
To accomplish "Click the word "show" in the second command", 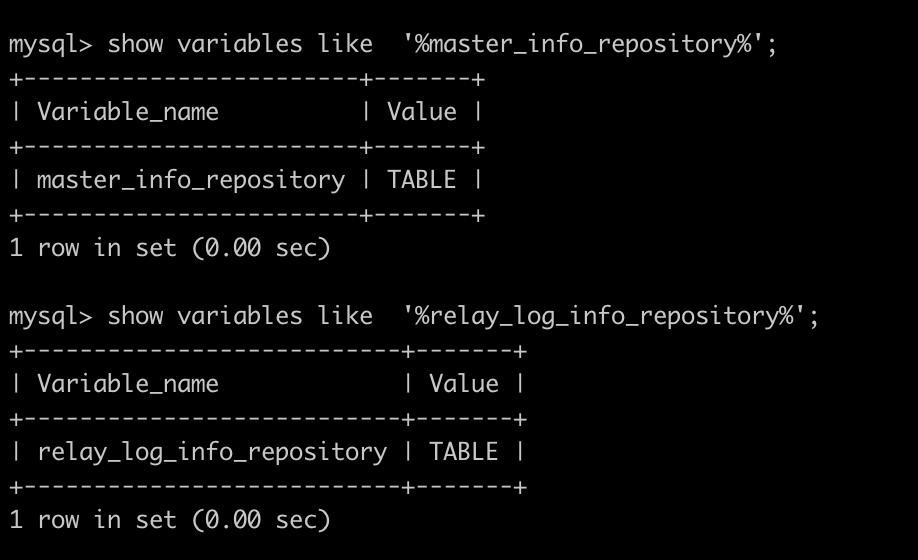I will [x=134, y=316].
